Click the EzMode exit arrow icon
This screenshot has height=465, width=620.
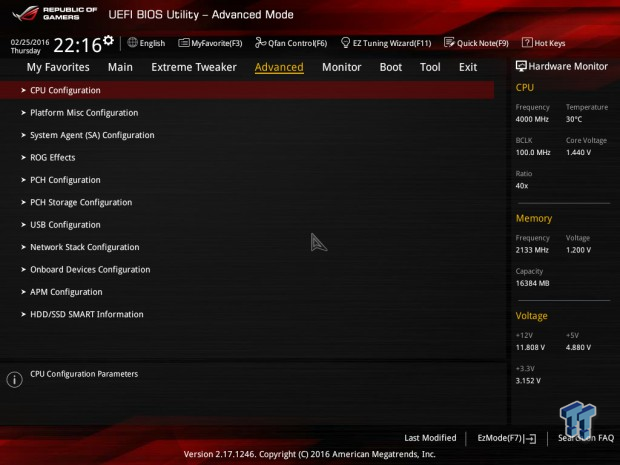coord(530,439)
